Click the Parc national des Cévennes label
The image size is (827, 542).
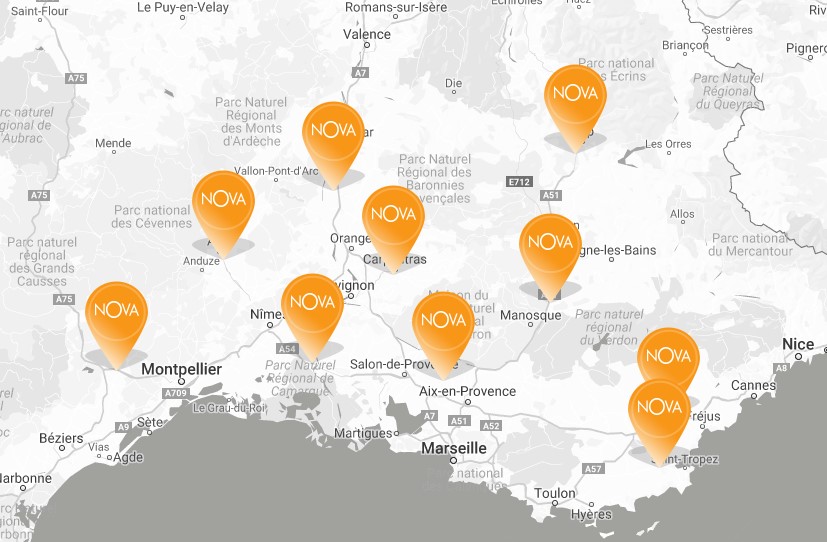tap(152, 217)
